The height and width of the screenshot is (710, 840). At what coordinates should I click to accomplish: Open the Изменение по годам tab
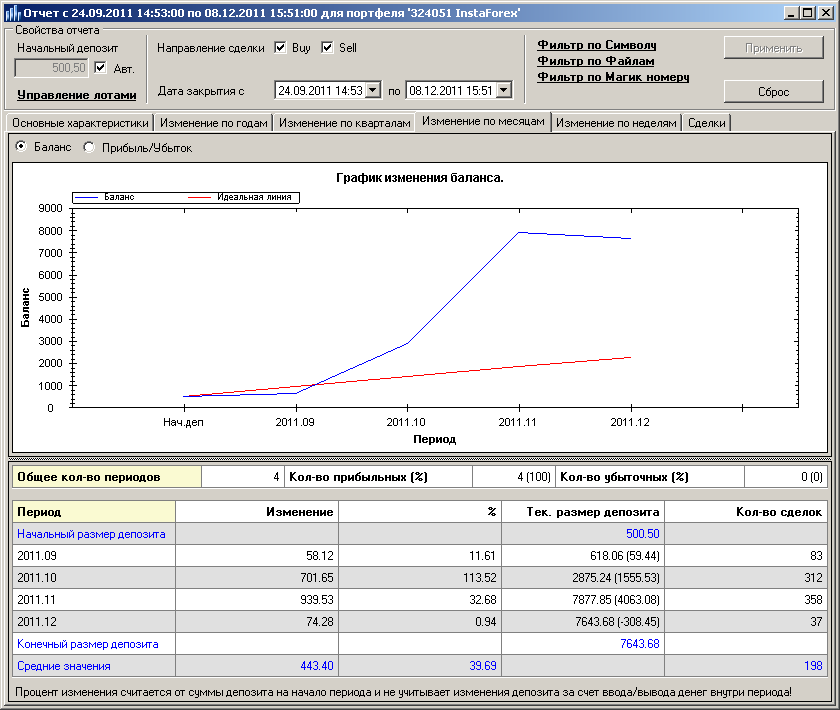(x=213, y=123)
